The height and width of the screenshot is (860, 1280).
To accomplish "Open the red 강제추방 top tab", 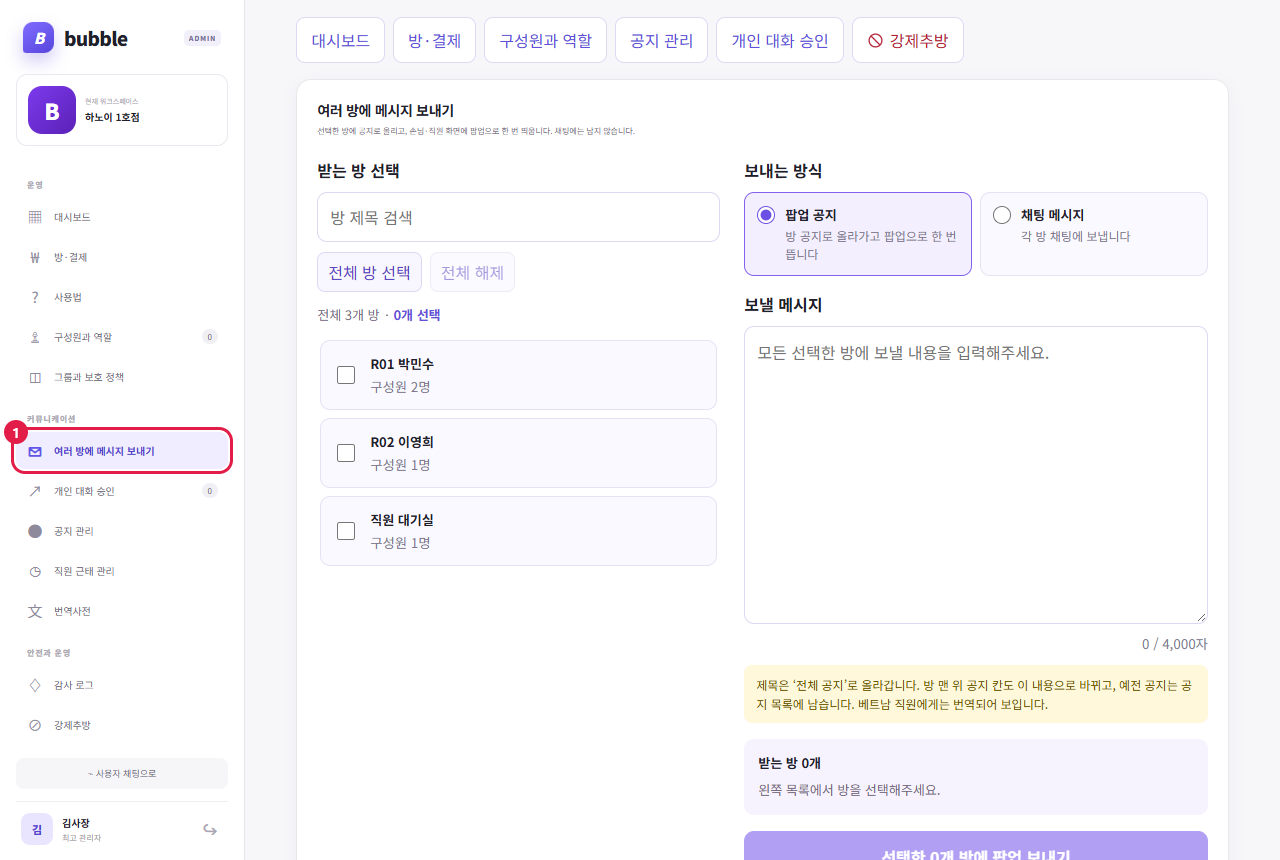I will click(908, 40).
